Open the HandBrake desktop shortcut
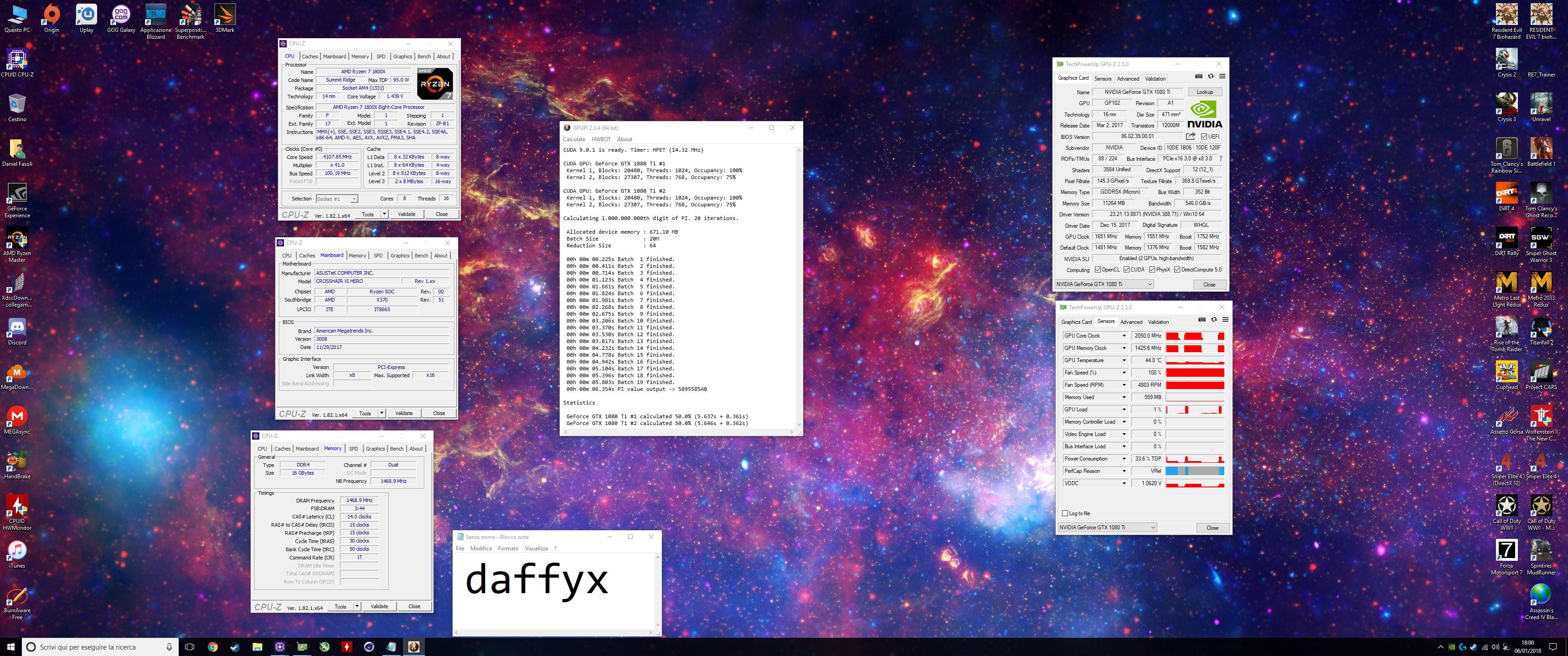The image size is (1568, 656). [x=17, y=466]
